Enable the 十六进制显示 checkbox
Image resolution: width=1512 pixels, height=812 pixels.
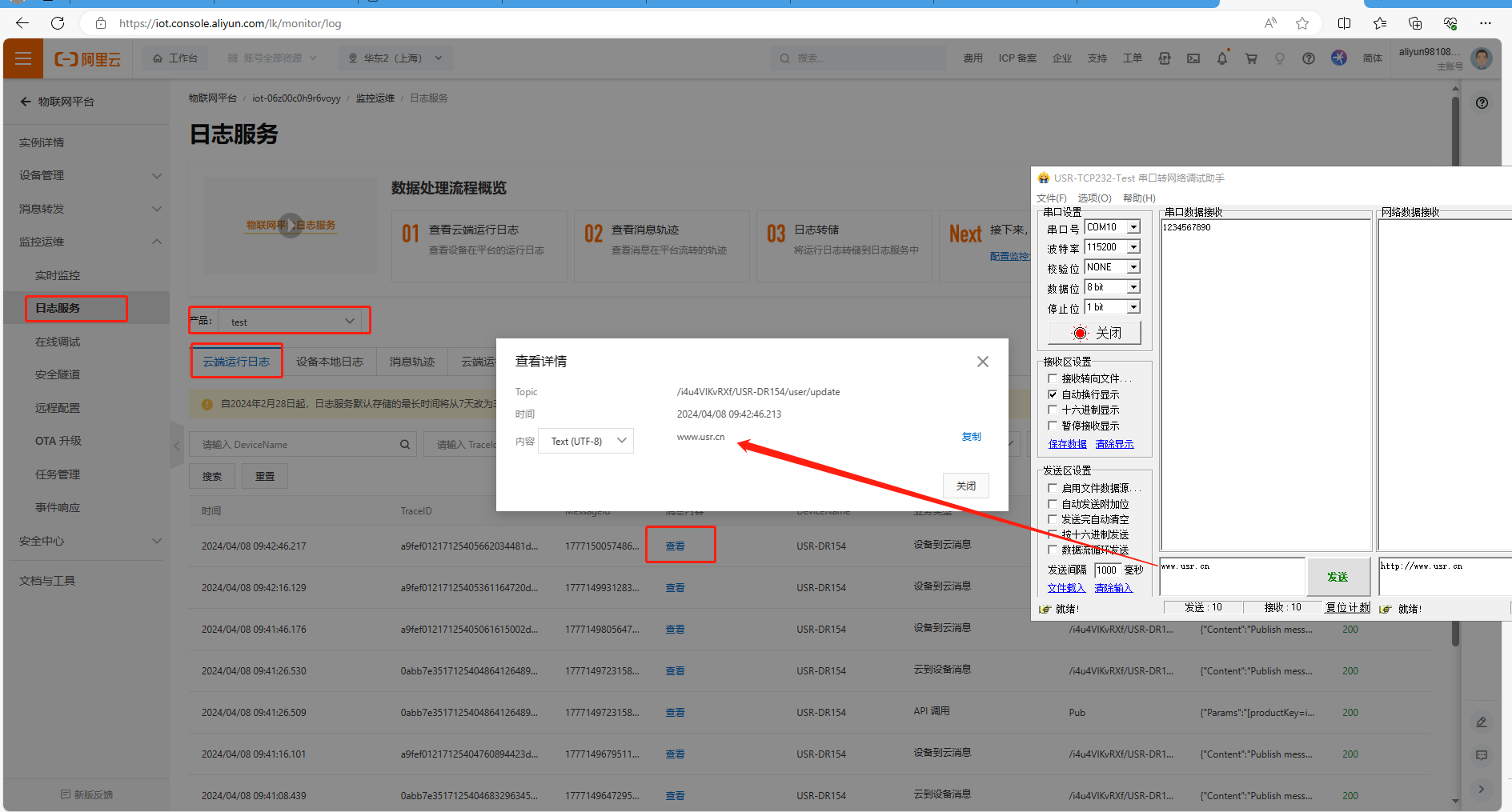click(1053, 410)
